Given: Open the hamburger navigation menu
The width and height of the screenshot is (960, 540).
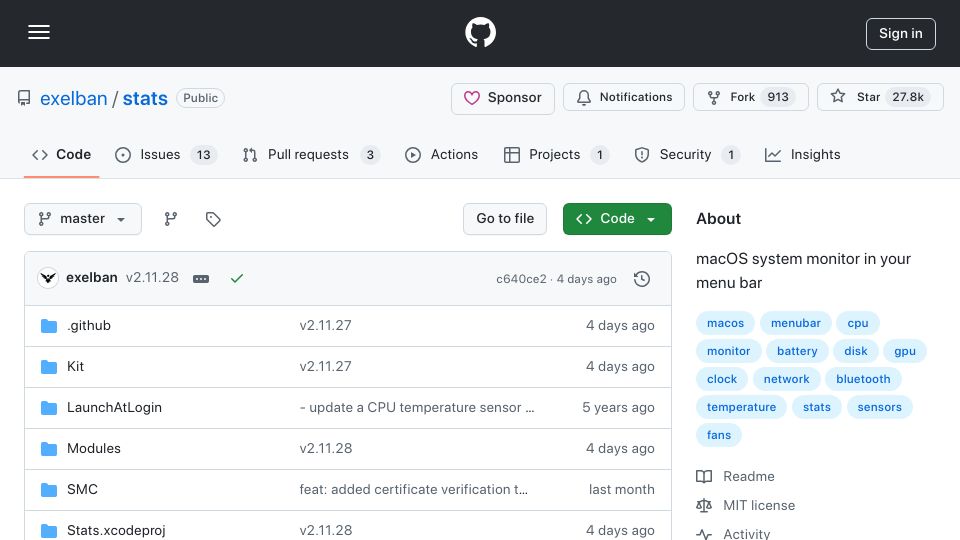Looking at the screenshot, I should [39, 32].
